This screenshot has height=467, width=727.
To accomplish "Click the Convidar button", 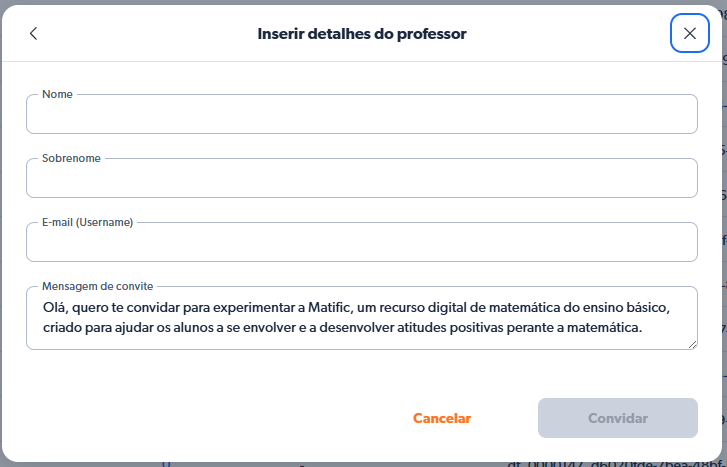I will 617,418.
